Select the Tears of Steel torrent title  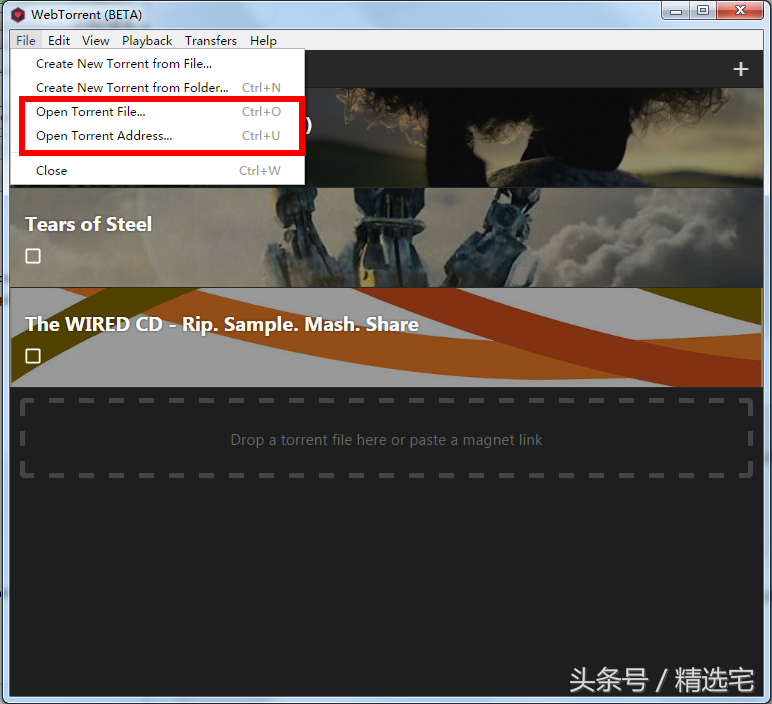[x=89, y=224]
